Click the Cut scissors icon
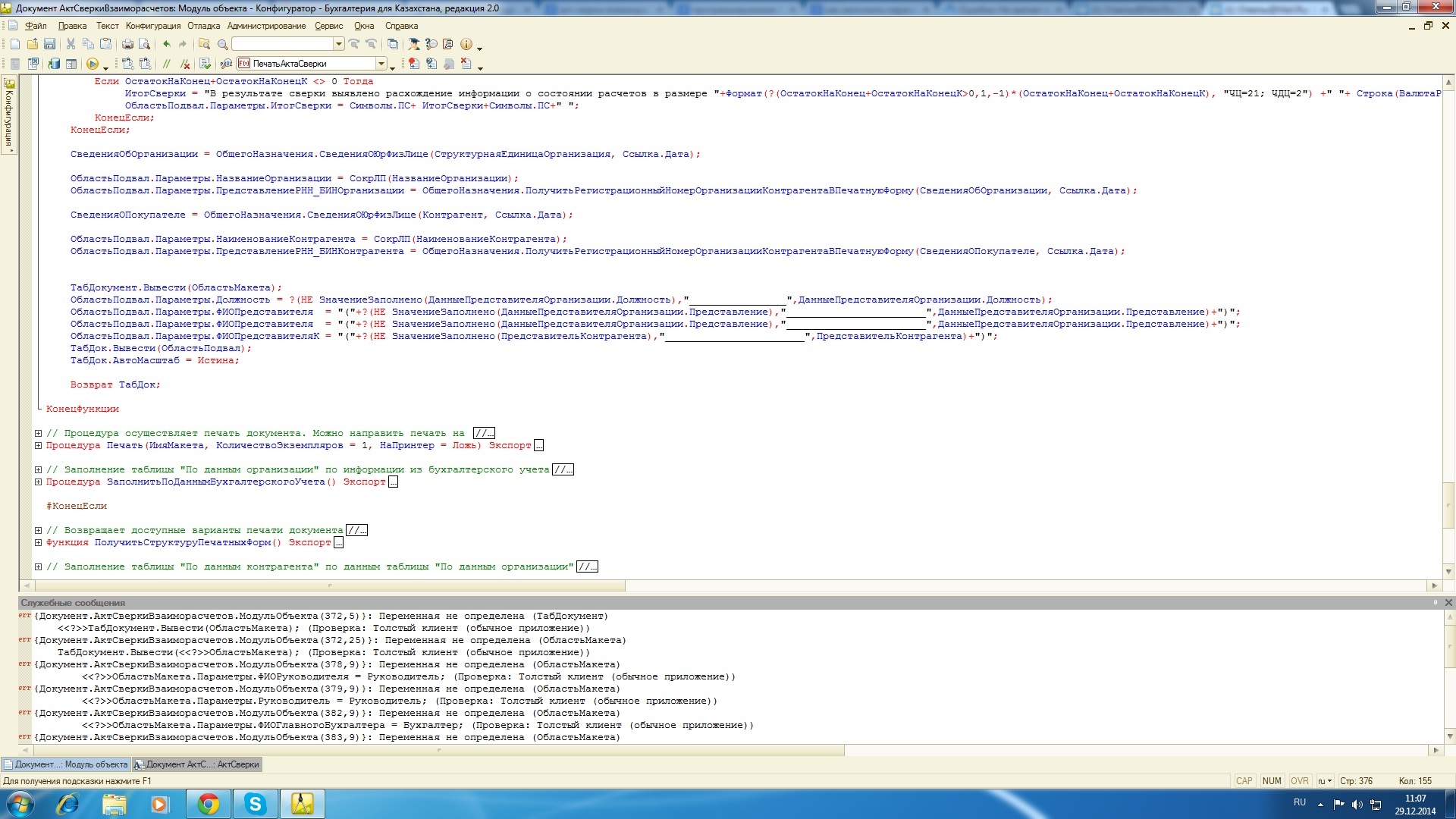The width and height of the screenshot is (1456, 819). click(71, 44)
